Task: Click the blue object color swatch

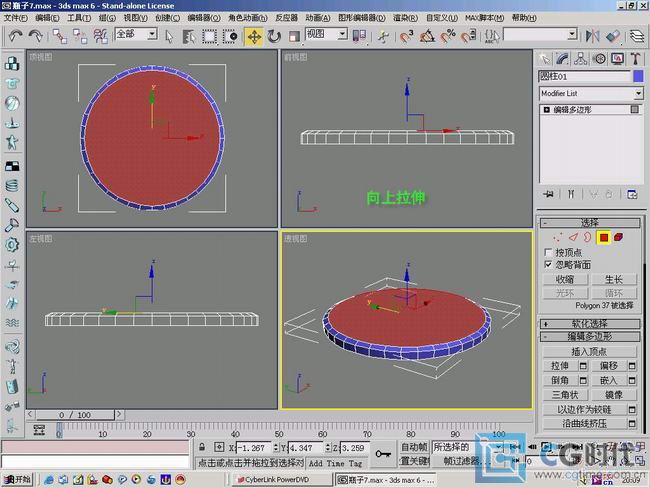Action: (x=638, y=76)
